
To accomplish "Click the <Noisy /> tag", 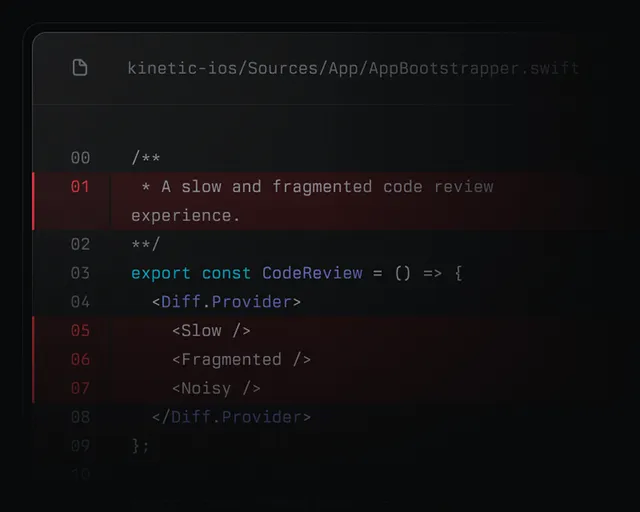I will click(x=216, y=388).
